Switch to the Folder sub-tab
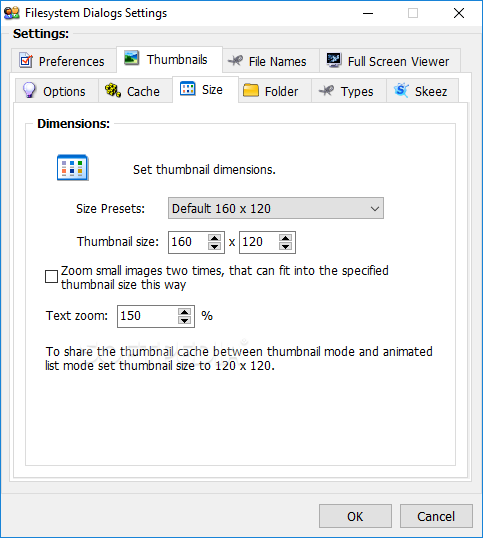The image size is (483, 538). (x=275, y=91)
